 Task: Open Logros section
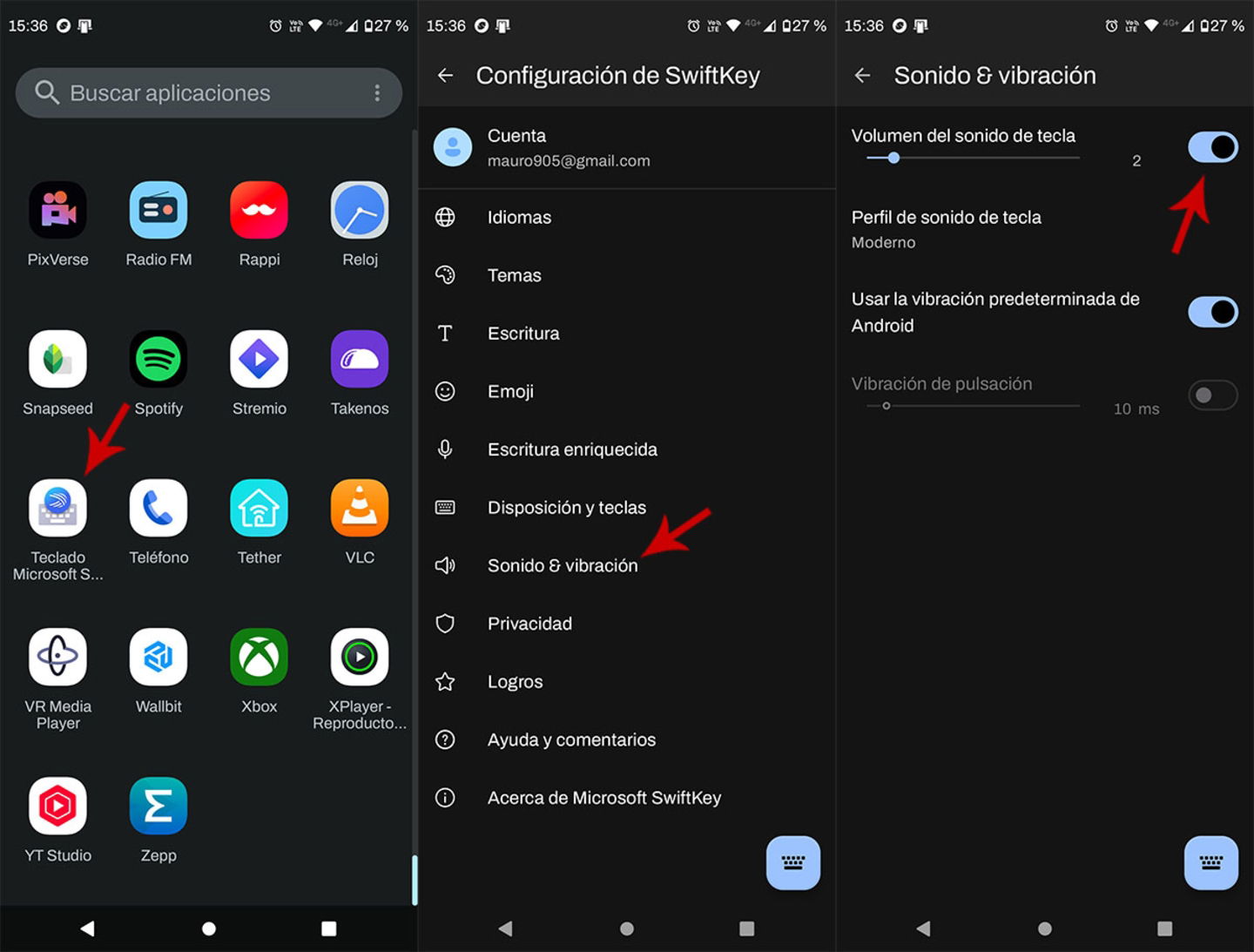(627, 681)
